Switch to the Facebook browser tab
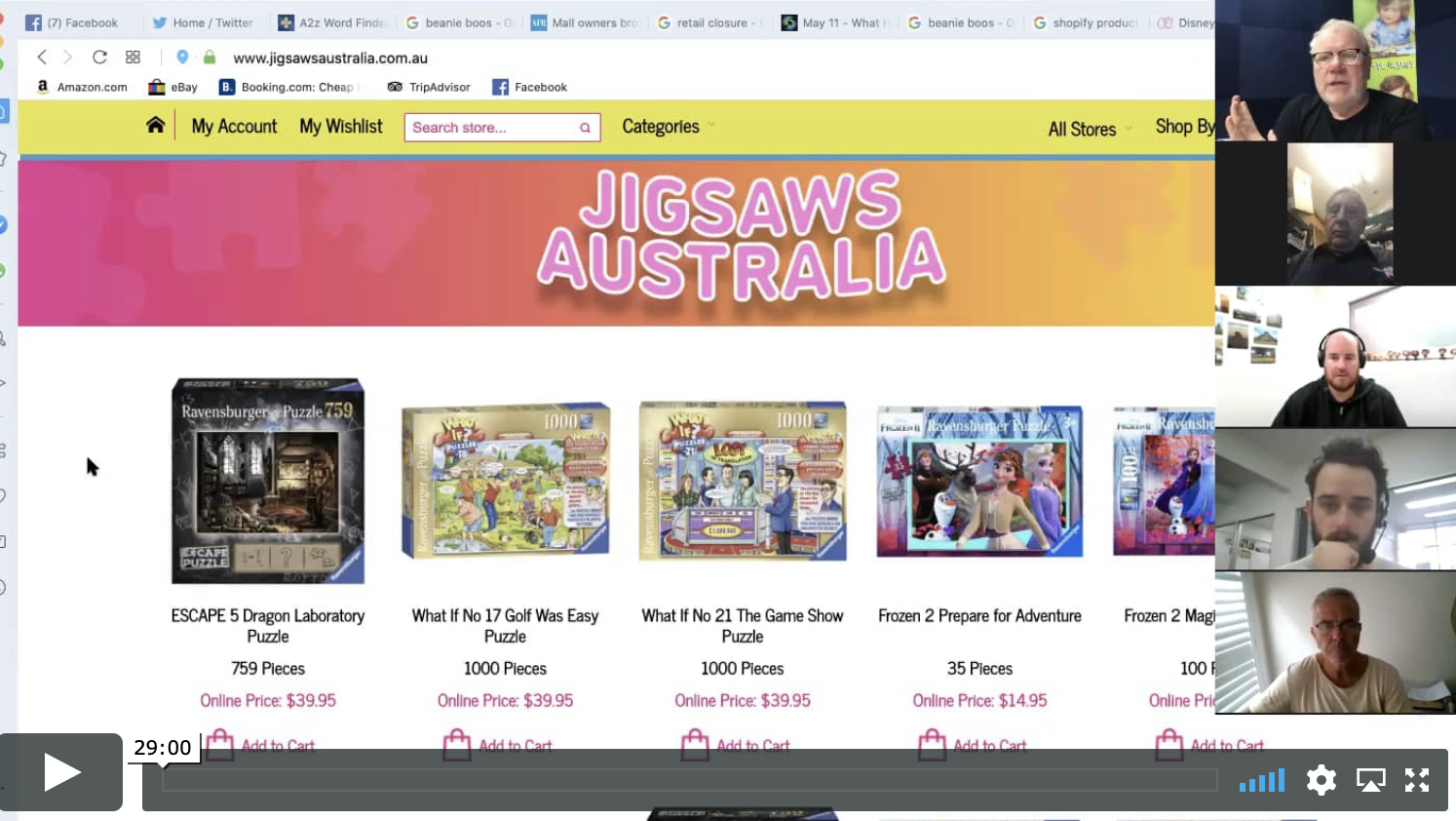This screenshot has height=821, width=1456. point(72,22)
